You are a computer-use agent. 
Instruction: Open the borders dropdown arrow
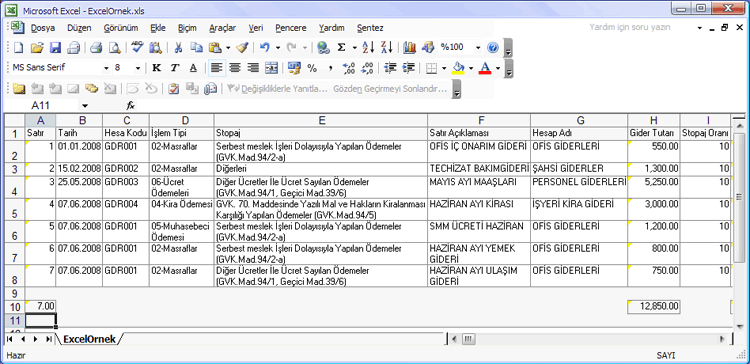pyautogui.click(x=444, y=68)
